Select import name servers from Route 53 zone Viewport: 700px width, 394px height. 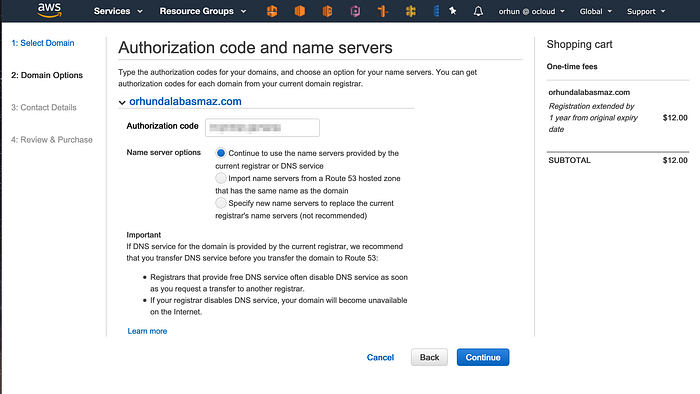pos(221,178)
